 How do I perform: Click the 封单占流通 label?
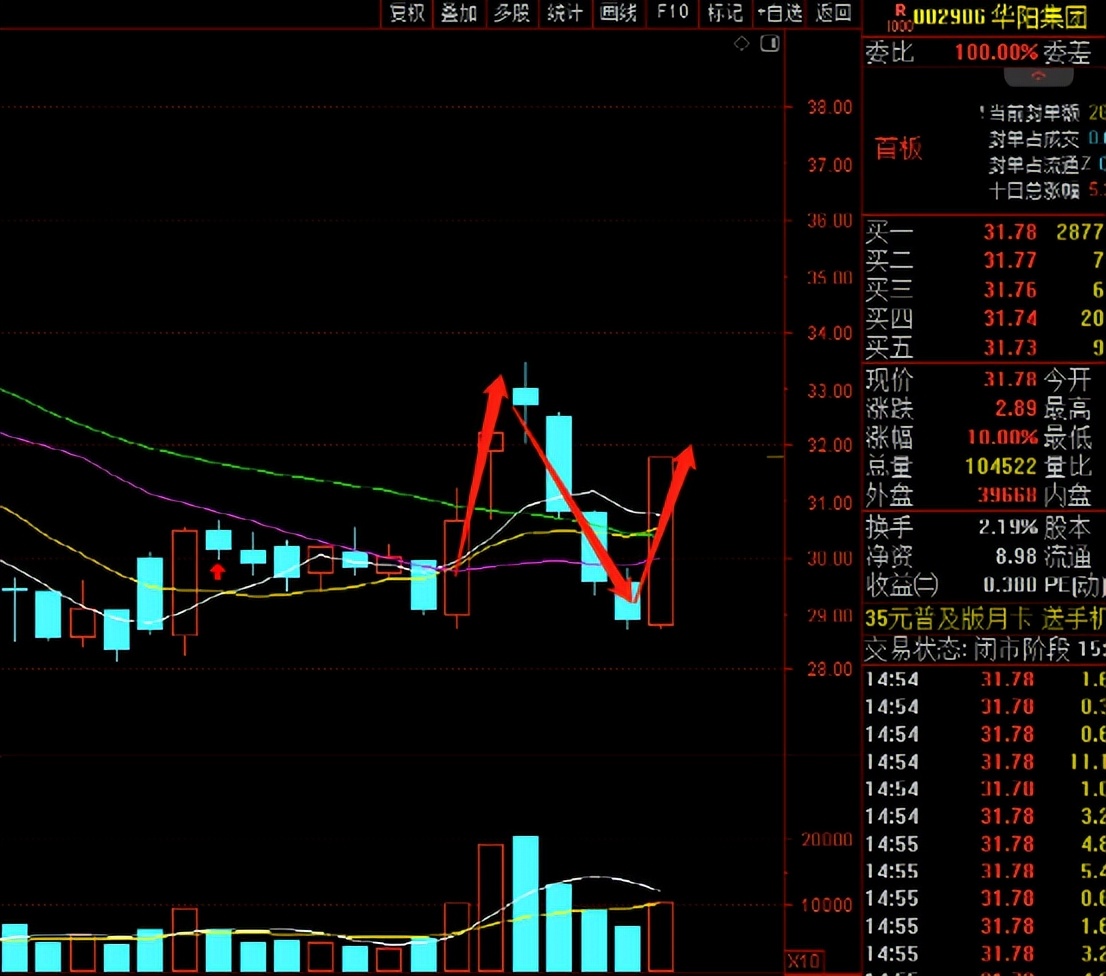1039,165
